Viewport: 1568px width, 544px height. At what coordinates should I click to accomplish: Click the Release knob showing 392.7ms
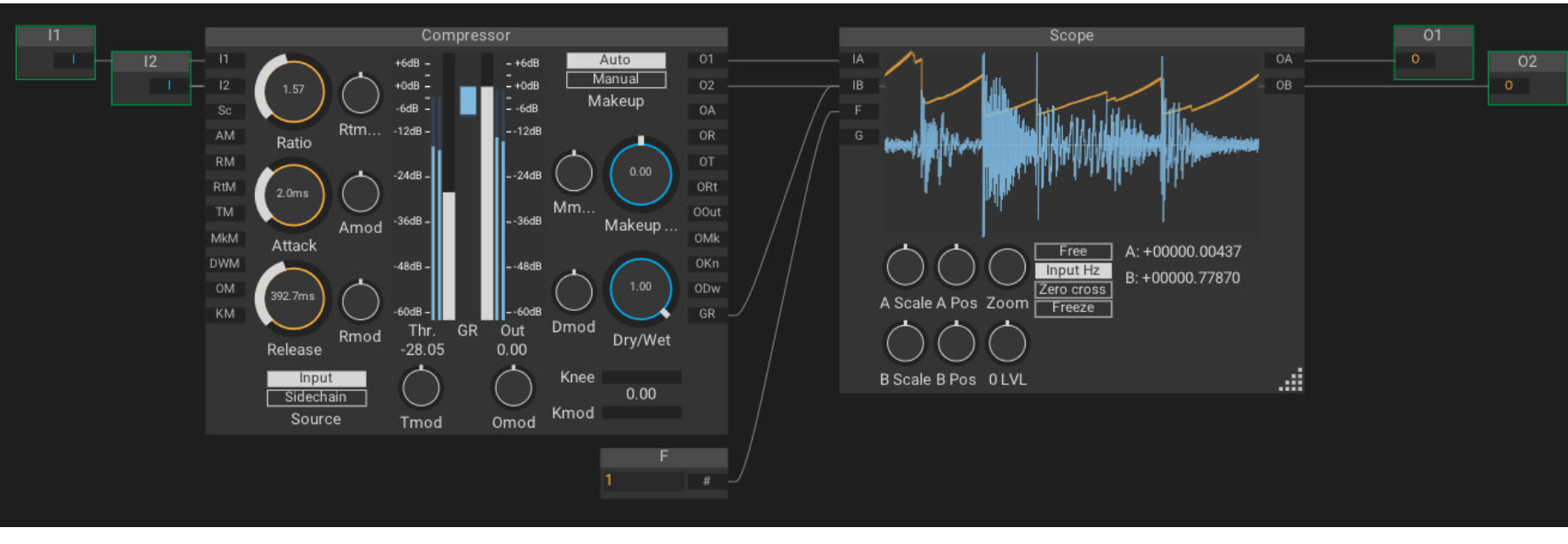293,297
